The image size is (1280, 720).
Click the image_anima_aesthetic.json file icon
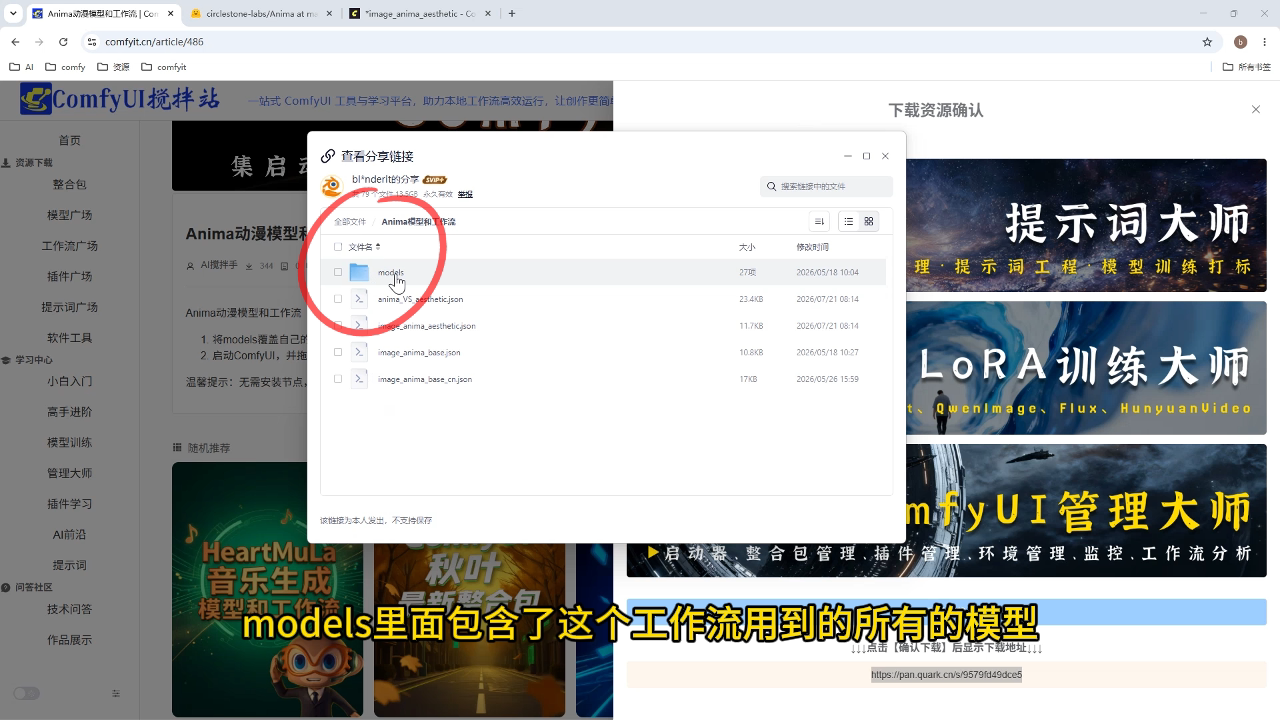[x=359, y=326]
